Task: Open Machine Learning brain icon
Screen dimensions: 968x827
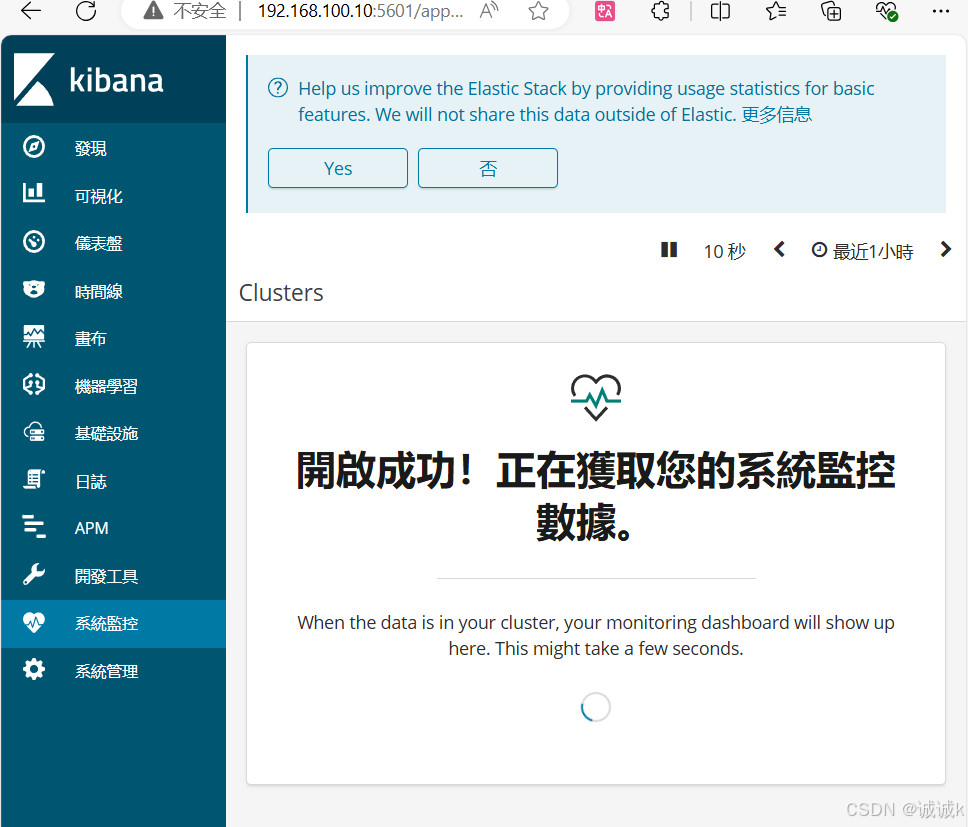Action: coord(34,384)
